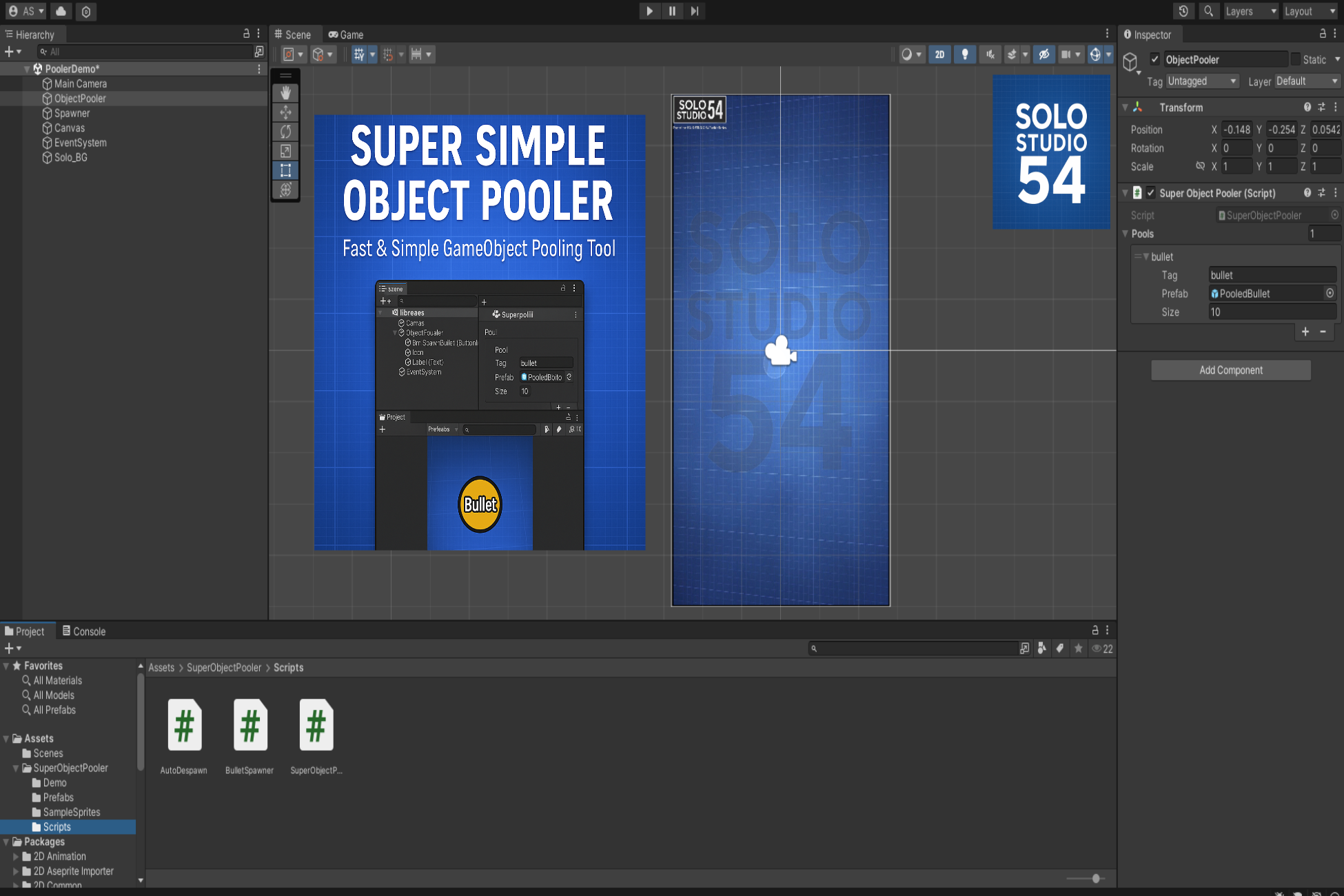Select the Move tool in Scene toolbar
Image resolution: width=1344 pixels, height=896 pixels.
(x=285, y=112)
